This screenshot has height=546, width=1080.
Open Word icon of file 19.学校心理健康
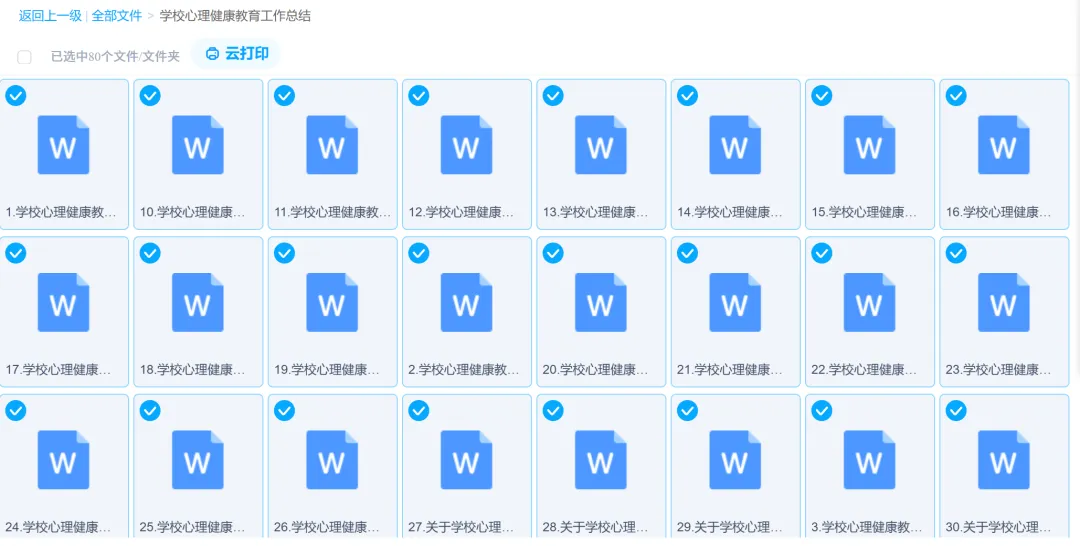[x=332, y=302]
